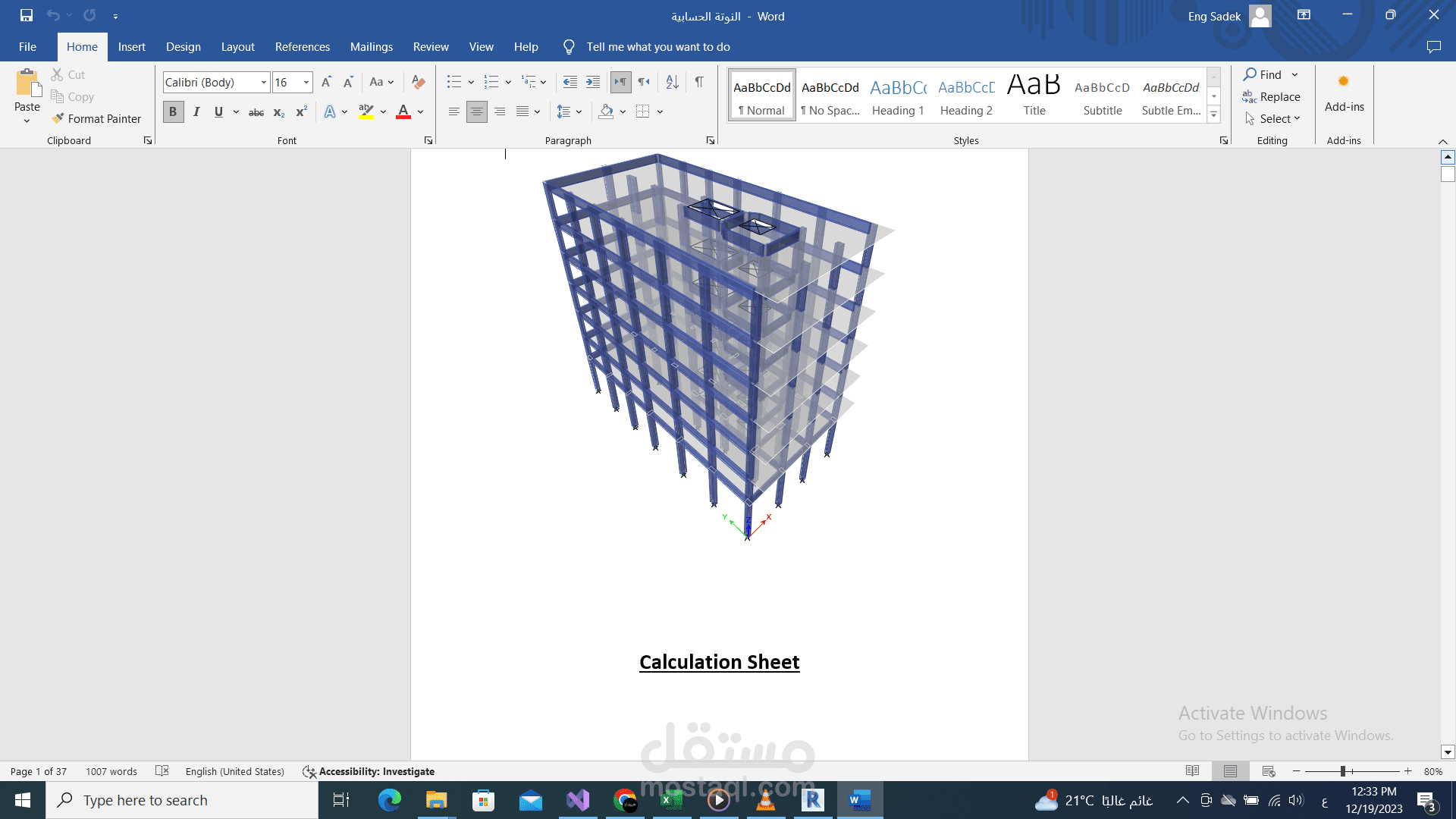Click the Grow Font icon
This screenshot has height=819, width=1456.
click(326, 82)
